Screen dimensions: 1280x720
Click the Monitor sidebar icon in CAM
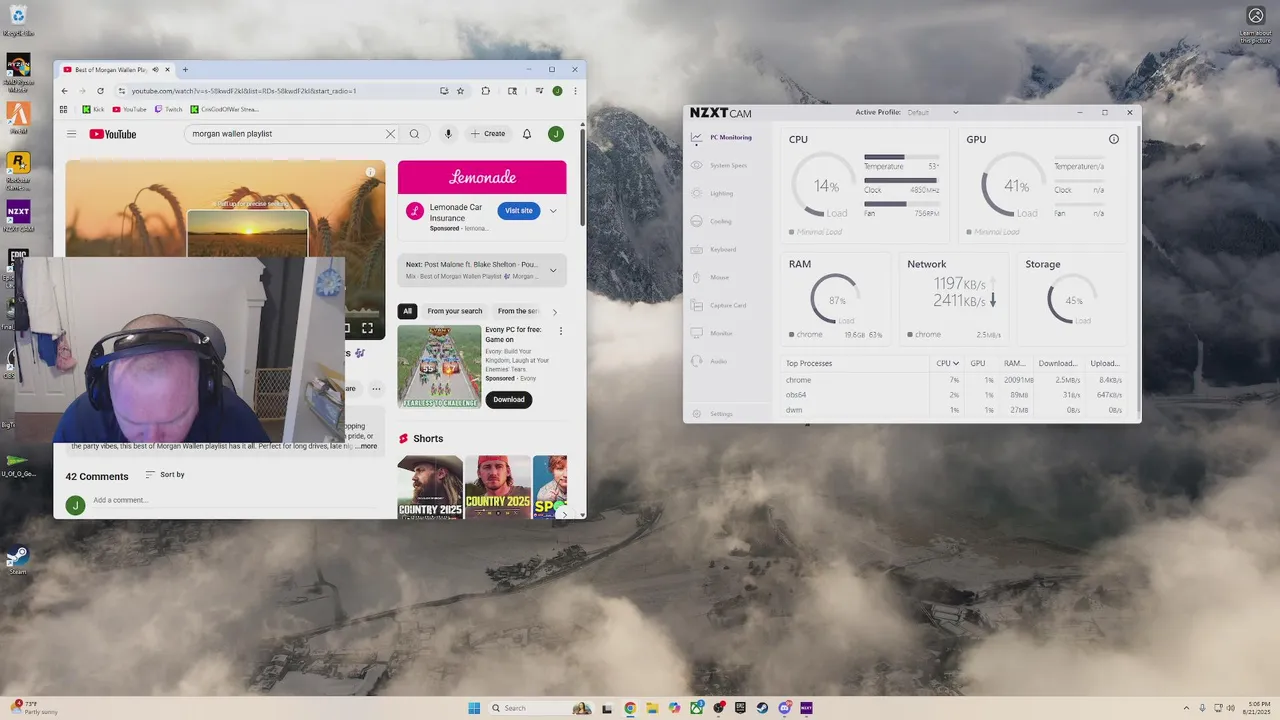coord(697,333)
